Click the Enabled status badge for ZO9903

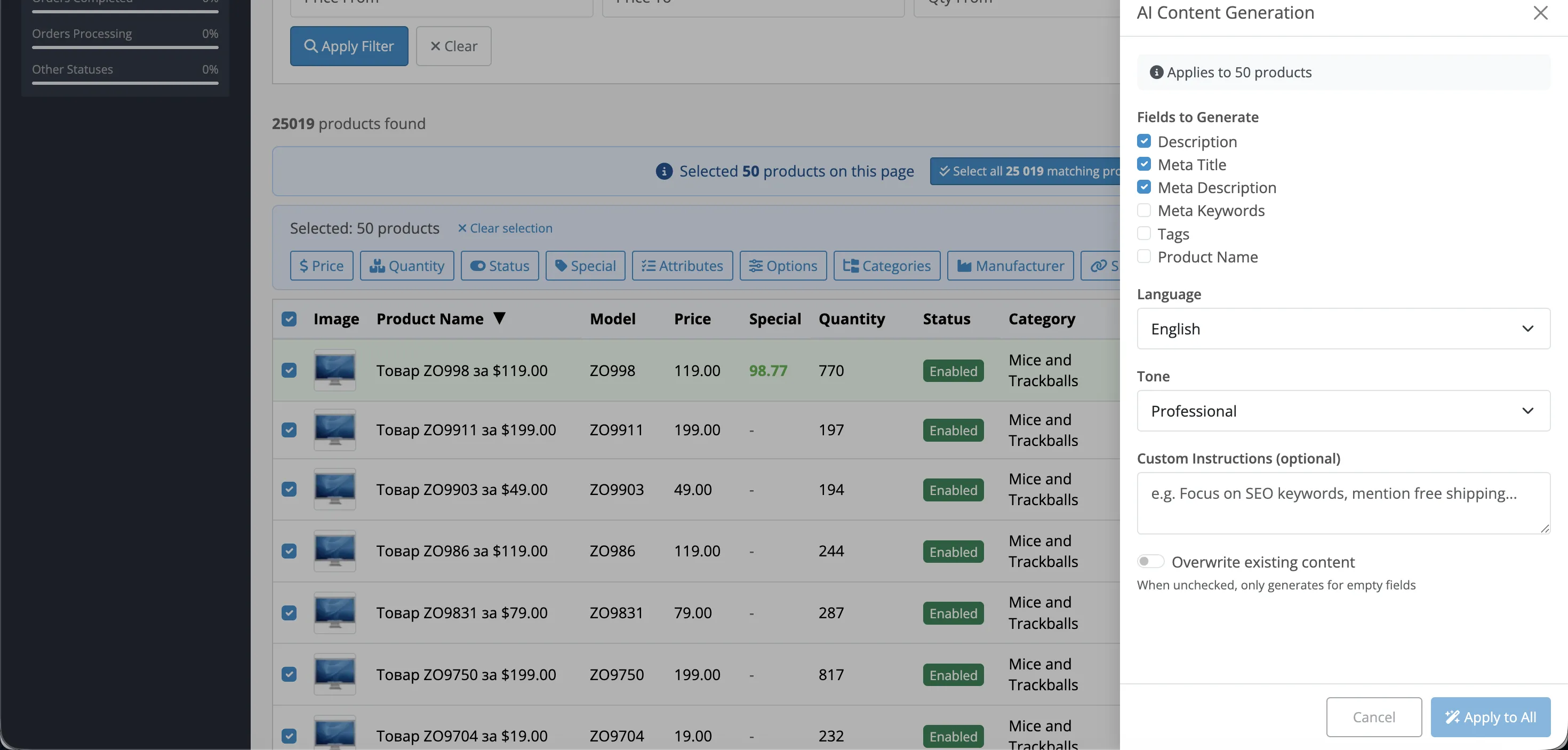953,490
